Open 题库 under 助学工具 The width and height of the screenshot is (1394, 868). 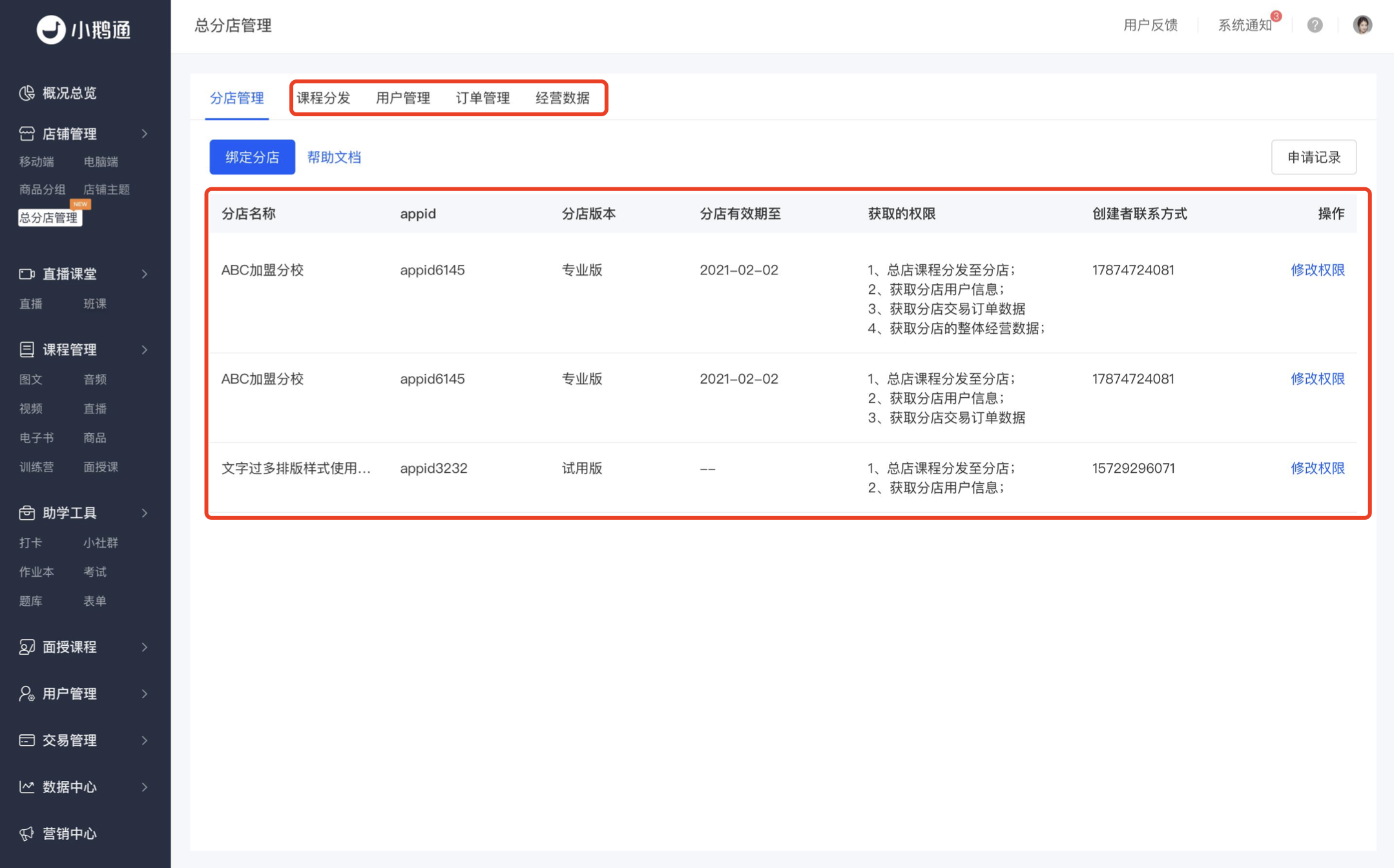[30, 601]
